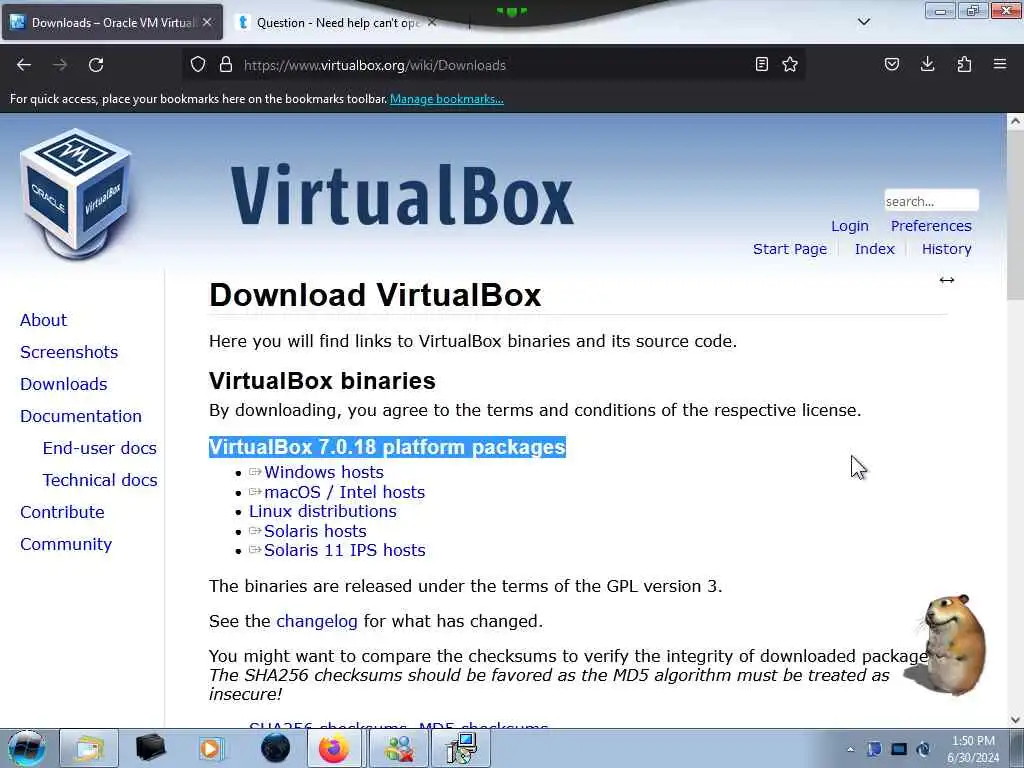The height and width of the screenshot is (768, 1024).
Task: Open the list all tabs dropdown arrow
Action: click(x=864, y=22)
